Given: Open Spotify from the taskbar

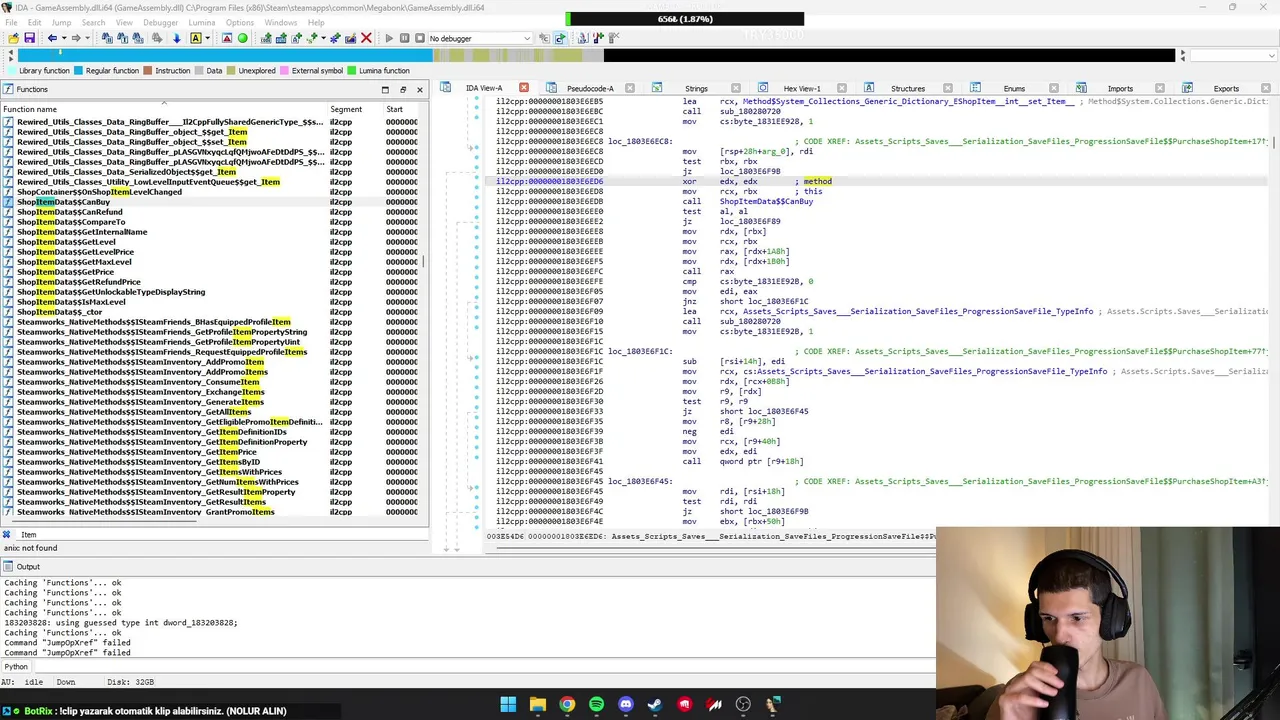Looking at the screenshot, I should 596,704.
